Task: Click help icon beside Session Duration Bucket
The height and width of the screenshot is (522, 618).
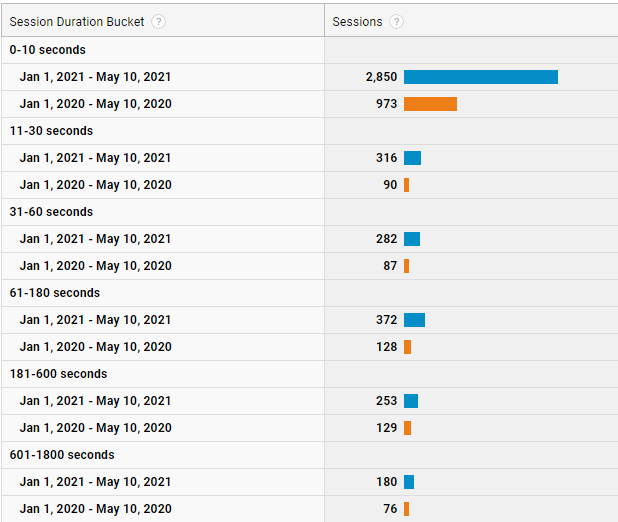Action: 159,22
